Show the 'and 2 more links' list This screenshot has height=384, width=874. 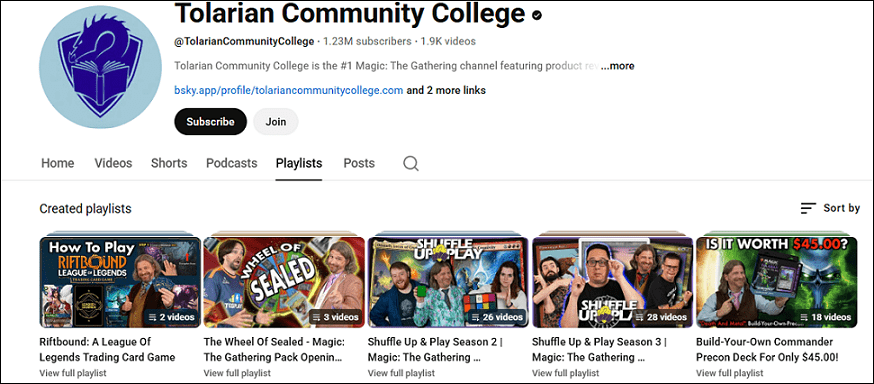(x=446, y=90)
